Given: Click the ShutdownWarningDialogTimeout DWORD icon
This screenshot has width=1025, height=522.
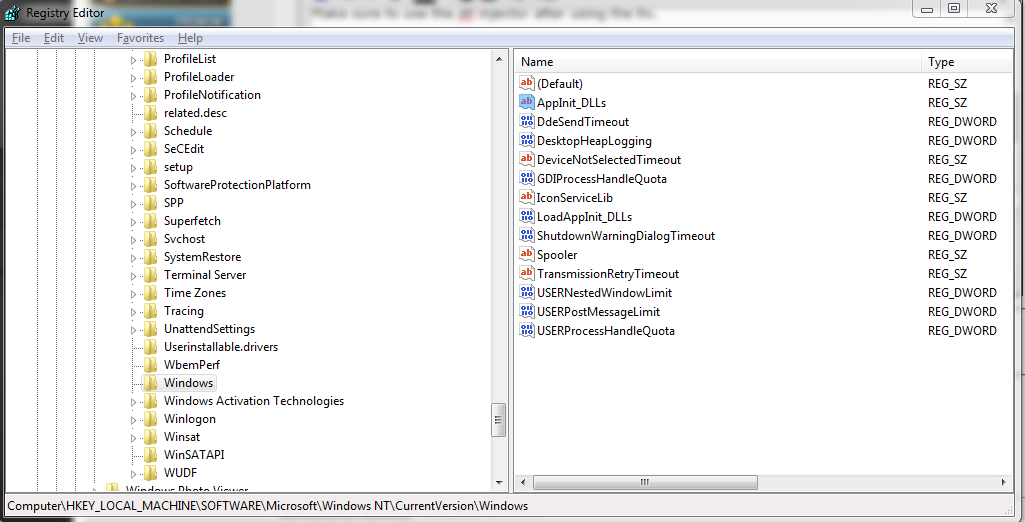Looking at the screenshot, I should [526, 235].
